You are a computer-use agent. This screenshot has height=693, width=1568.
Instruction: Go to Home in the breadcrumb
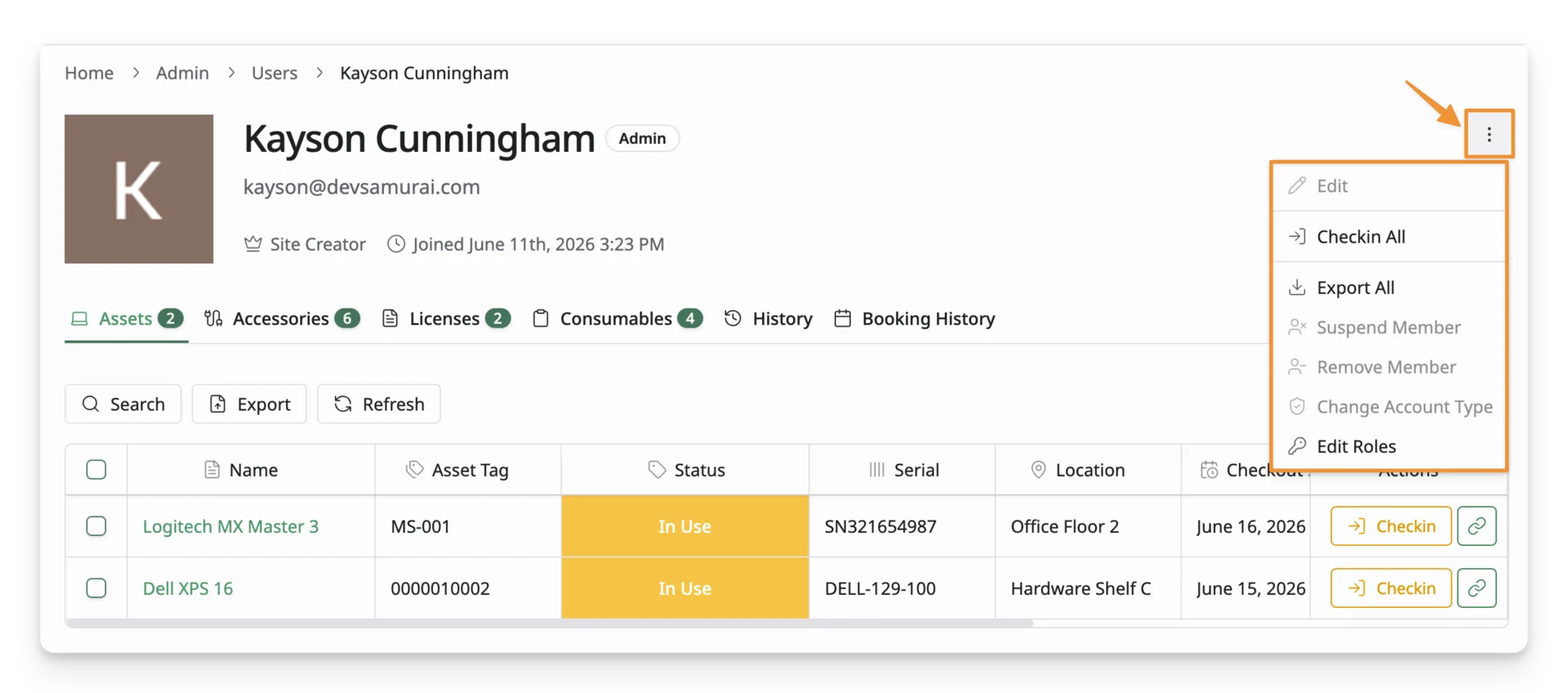pyautogui.click(x=89, y=73)
